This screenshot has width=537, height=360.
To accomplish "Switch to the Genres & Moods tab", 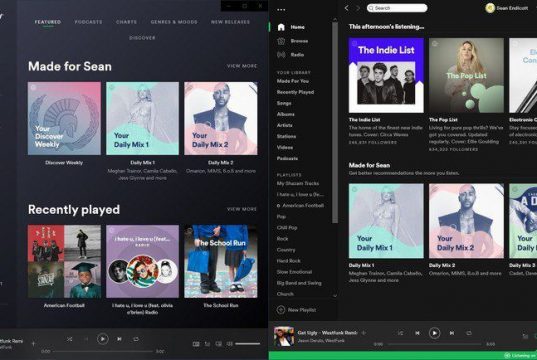I will [174, 22].
